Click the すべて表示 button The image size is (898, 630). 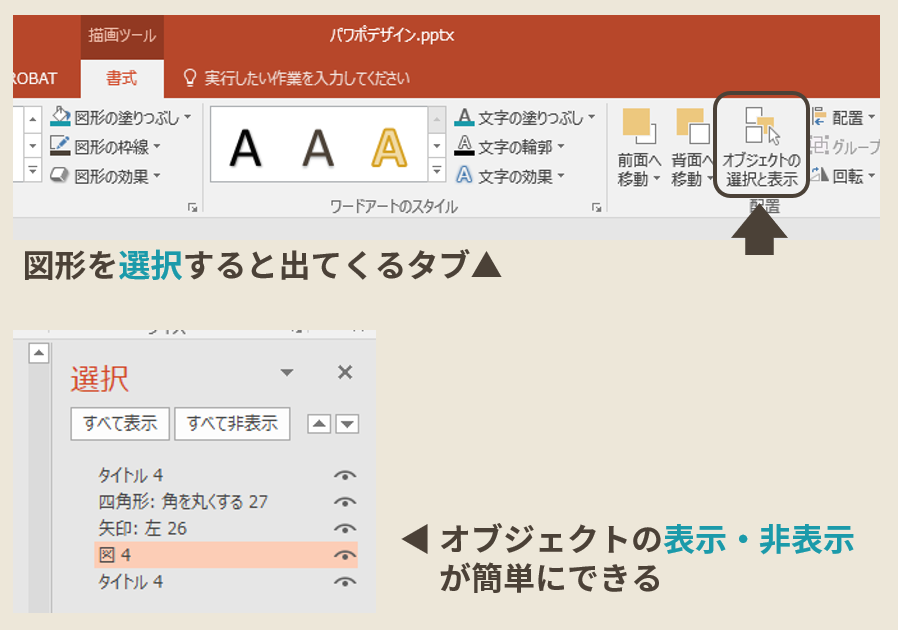(x=120, y=424)
